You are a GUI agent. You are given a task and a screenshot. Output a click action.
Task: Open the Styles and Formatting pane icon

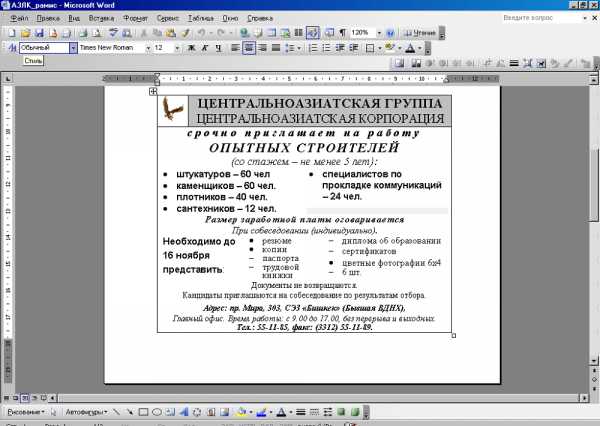coord(12,48)
